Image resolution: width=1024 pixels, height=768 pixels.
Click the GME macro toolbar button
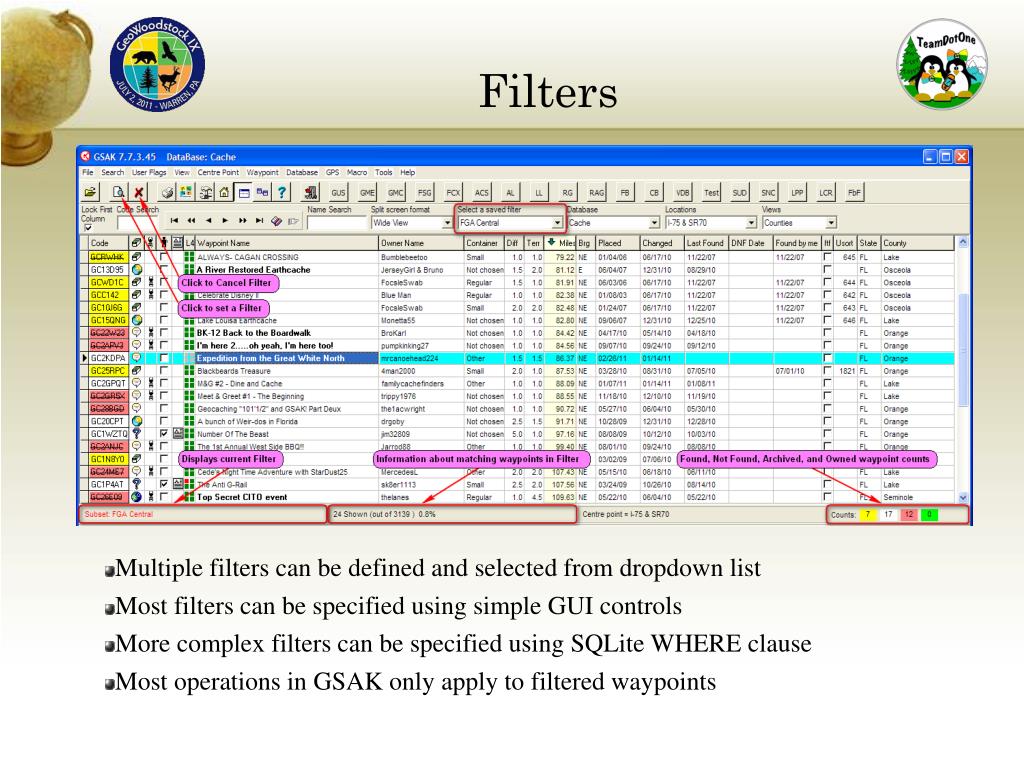(367, 193)
